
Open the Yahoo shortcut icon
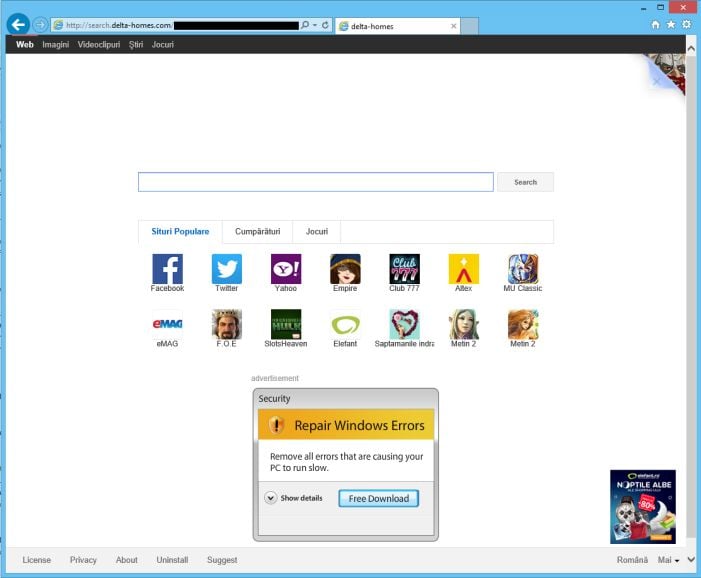pos(286,269)
